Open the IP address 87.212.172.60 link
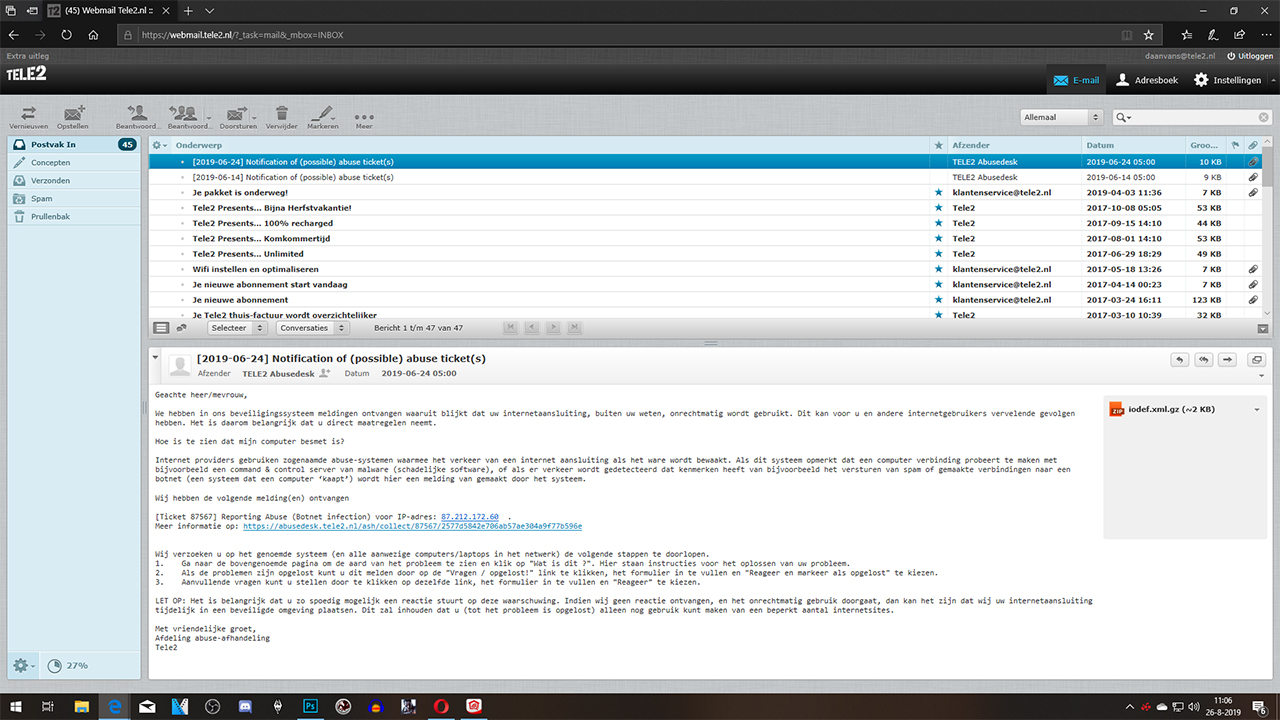Viewport: 1280px width, 720px height. click(470, 517)
